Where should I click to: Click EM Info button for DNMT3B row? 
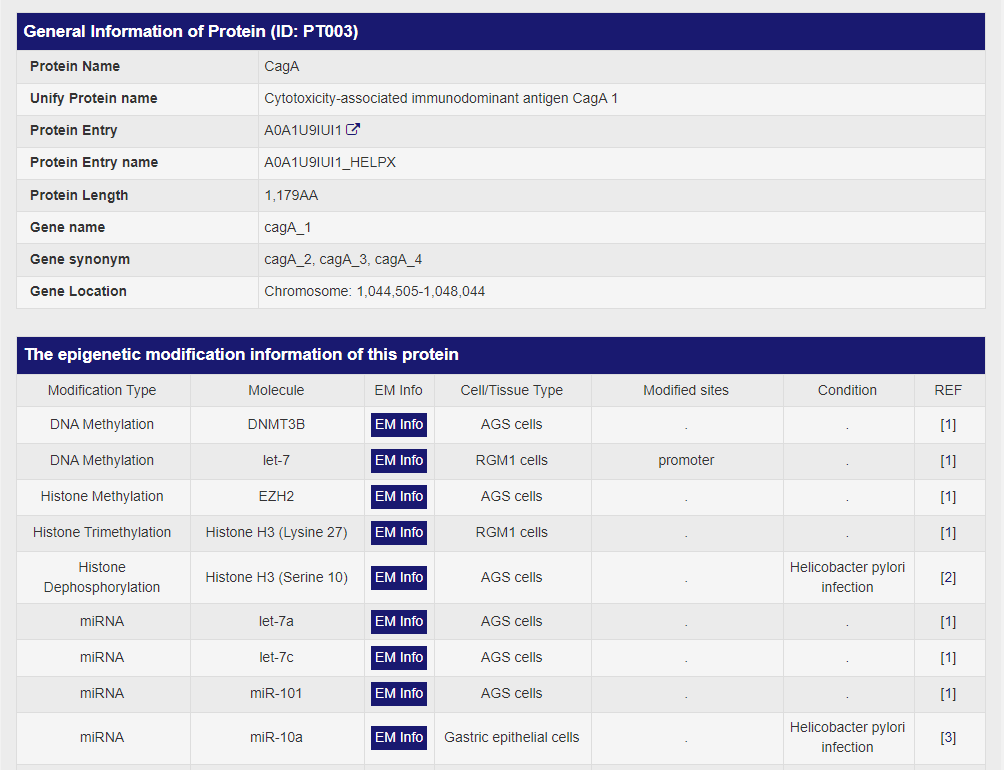[x=398, y=425]
